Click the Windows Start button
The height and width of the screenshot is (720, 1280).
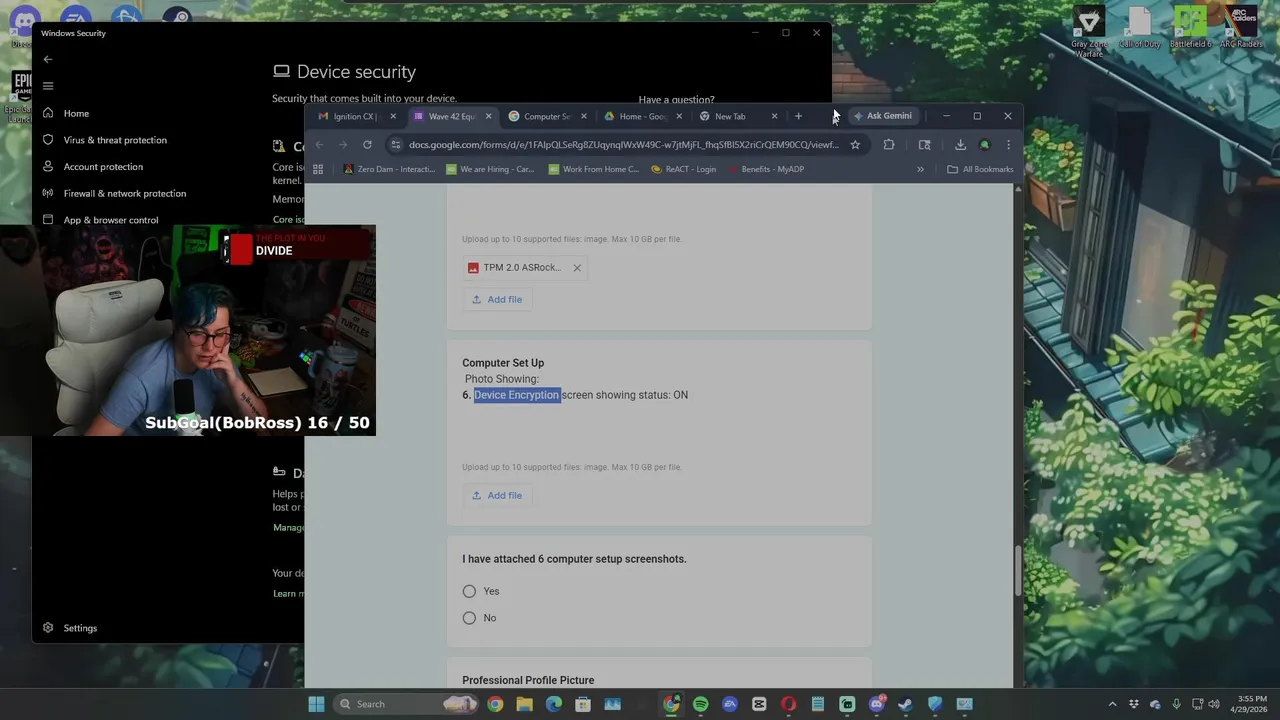click(x=316, y=704)
